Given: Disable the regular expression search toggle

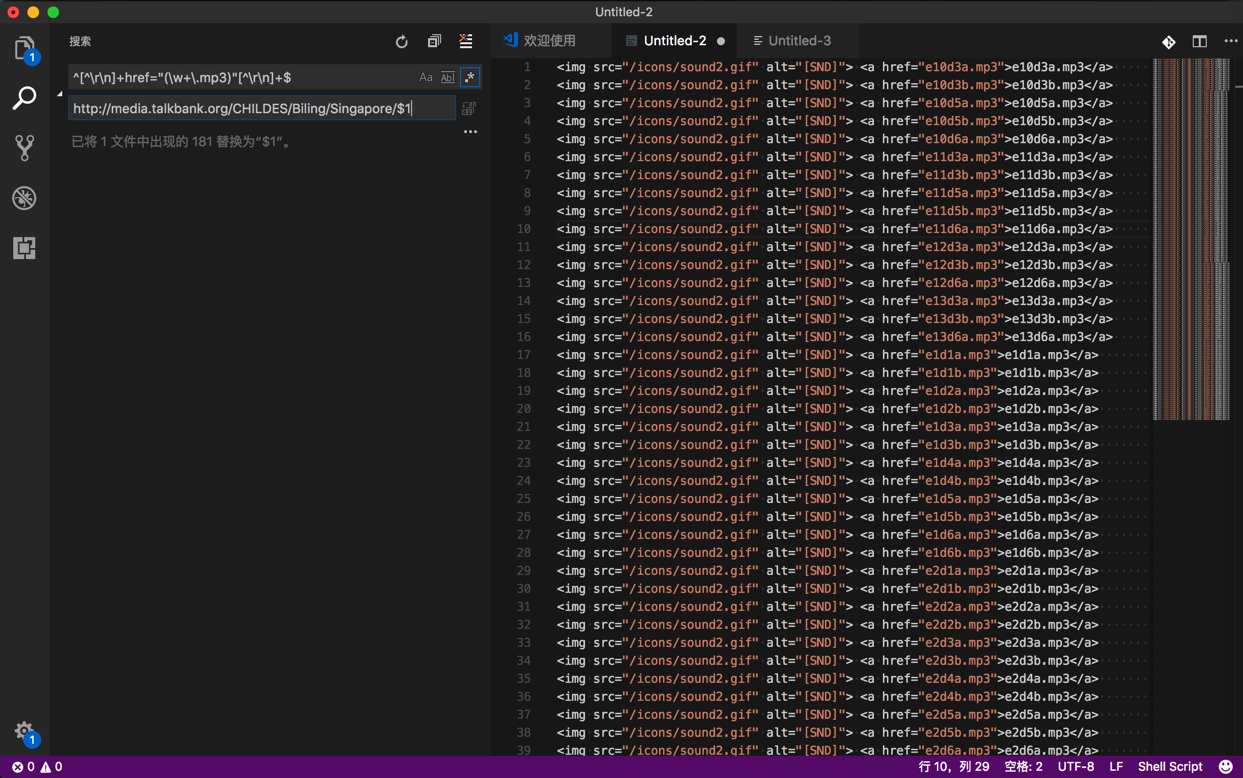Looking at the screenshot, I should click(470, 77).
